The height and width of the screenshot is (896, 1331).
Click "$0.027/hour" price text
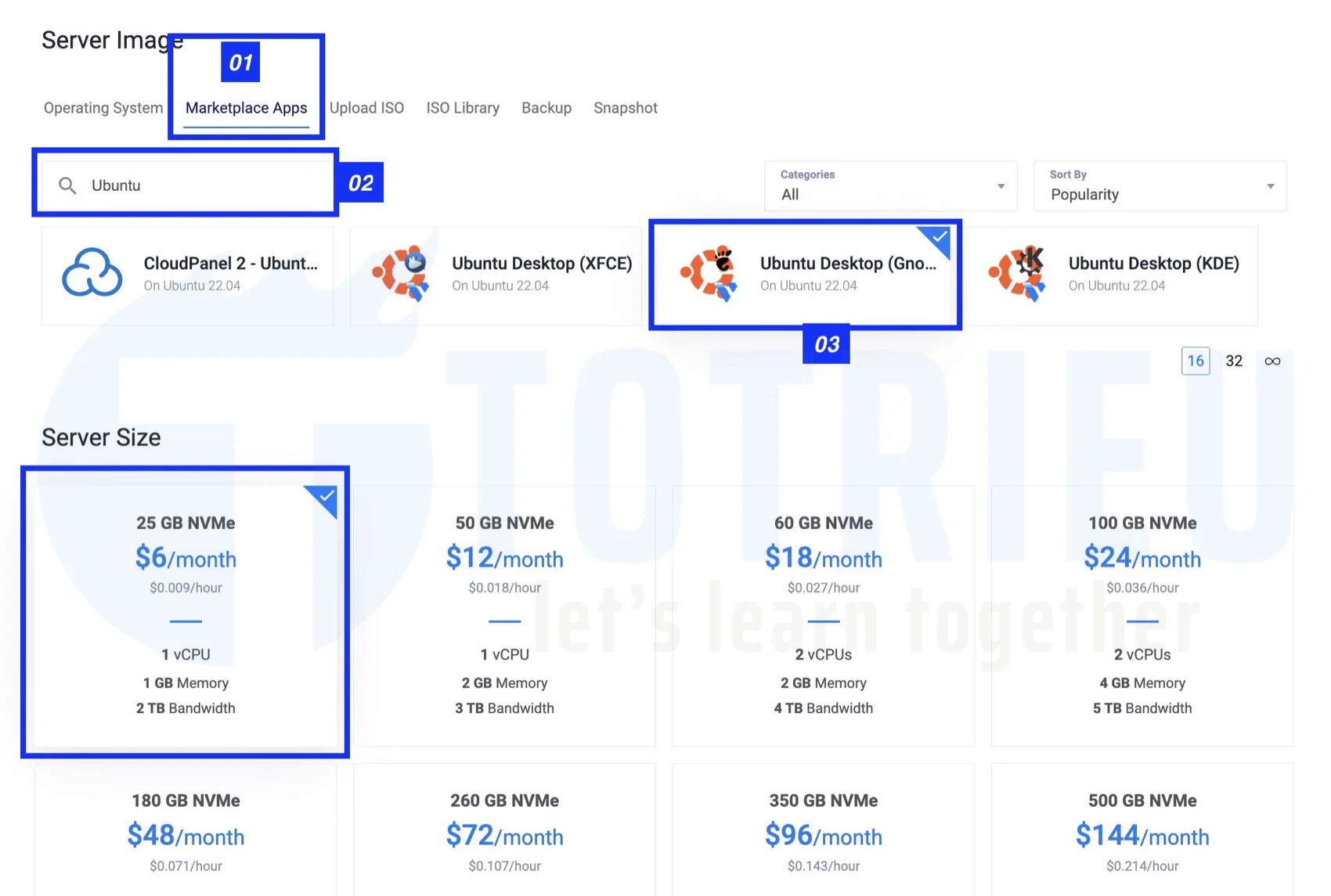tap(824, 588)
